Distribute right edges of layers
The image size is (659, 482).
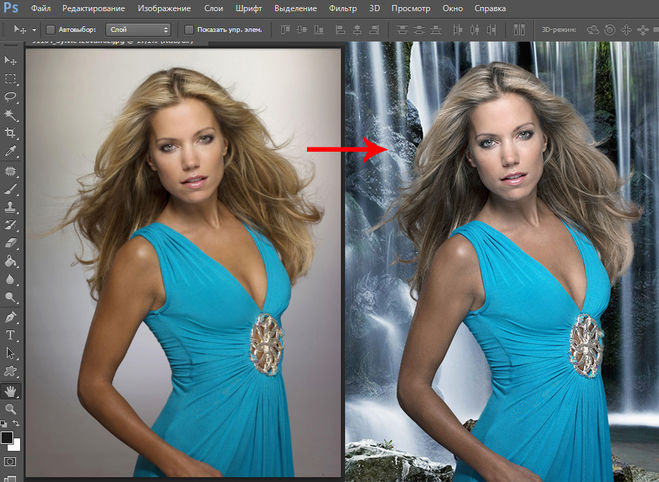coord(491,30)
